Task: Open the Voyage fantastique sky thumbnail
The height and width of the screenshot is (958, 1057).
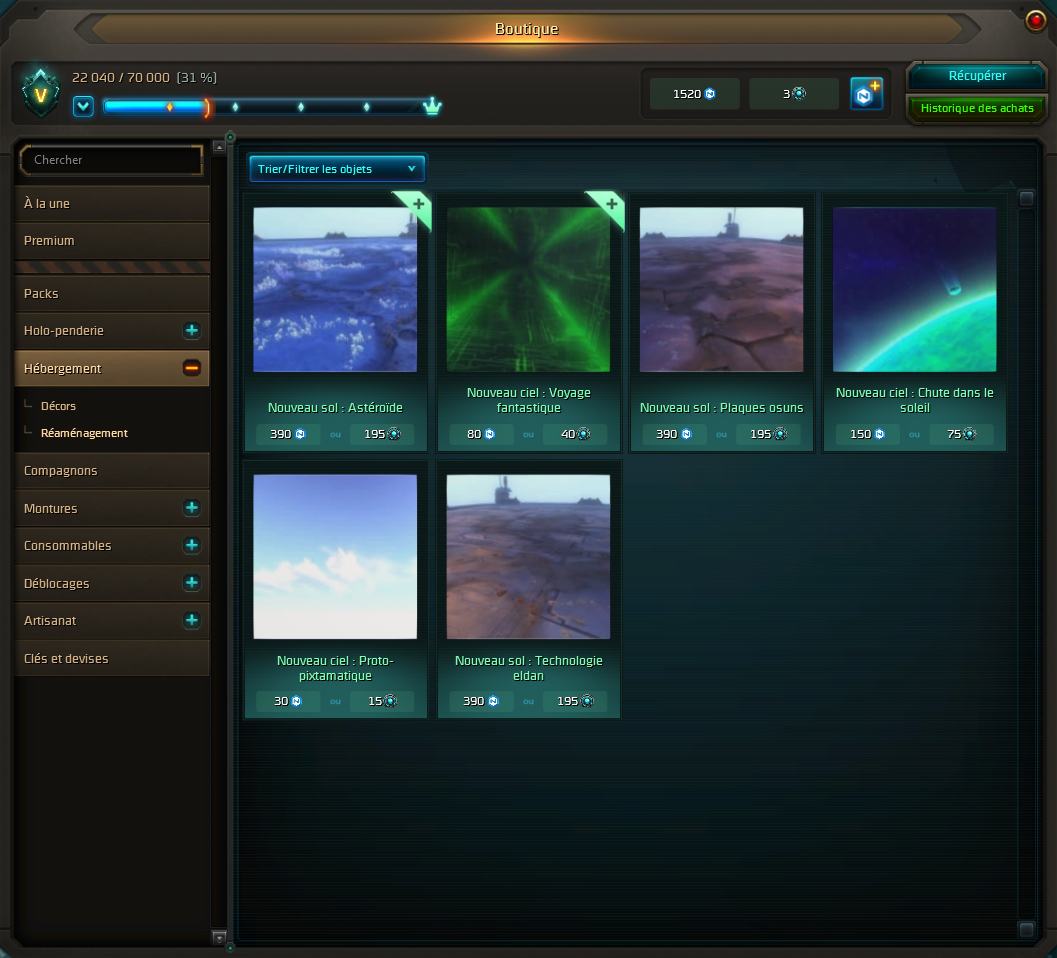Action: coord(528,289)
